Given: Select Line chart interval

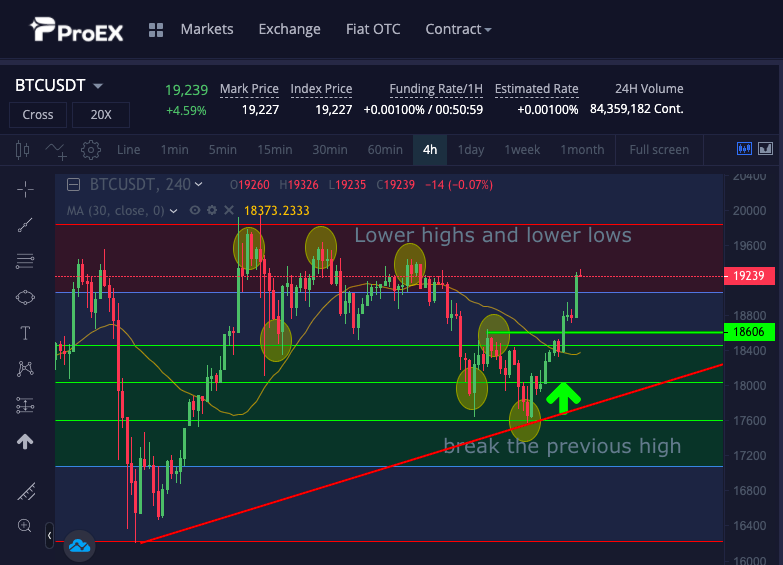Looking at the screenshot, I should [128, 150].
